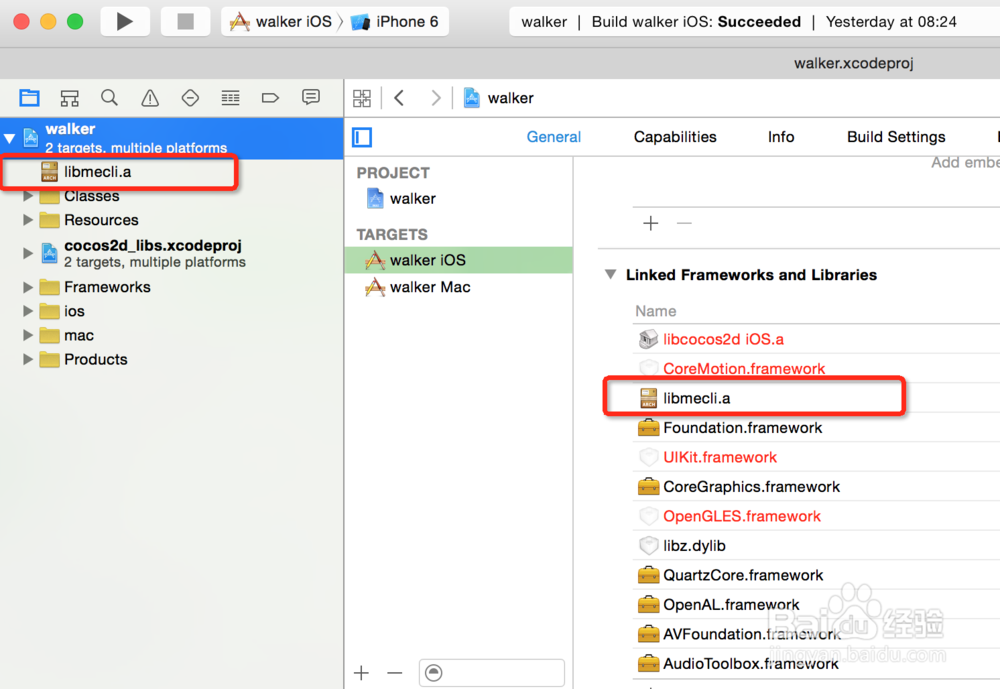Select AVFoundation.framework row

pyautogui.click(x=816, y=634)
